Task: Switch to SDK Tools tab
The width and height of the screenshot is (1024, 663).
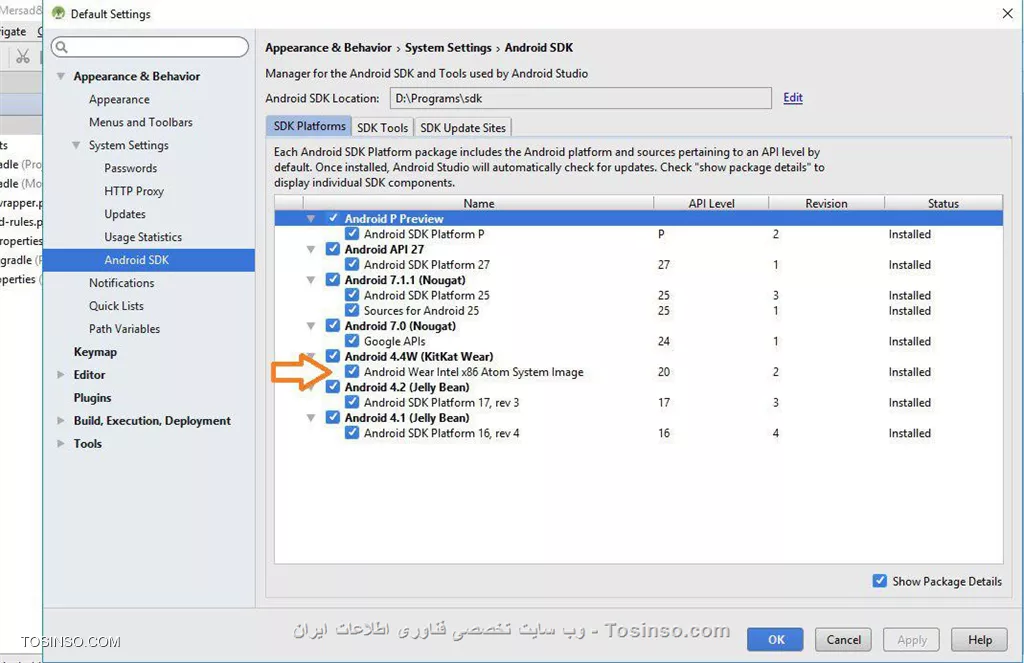Action: [x=383, y=127]
